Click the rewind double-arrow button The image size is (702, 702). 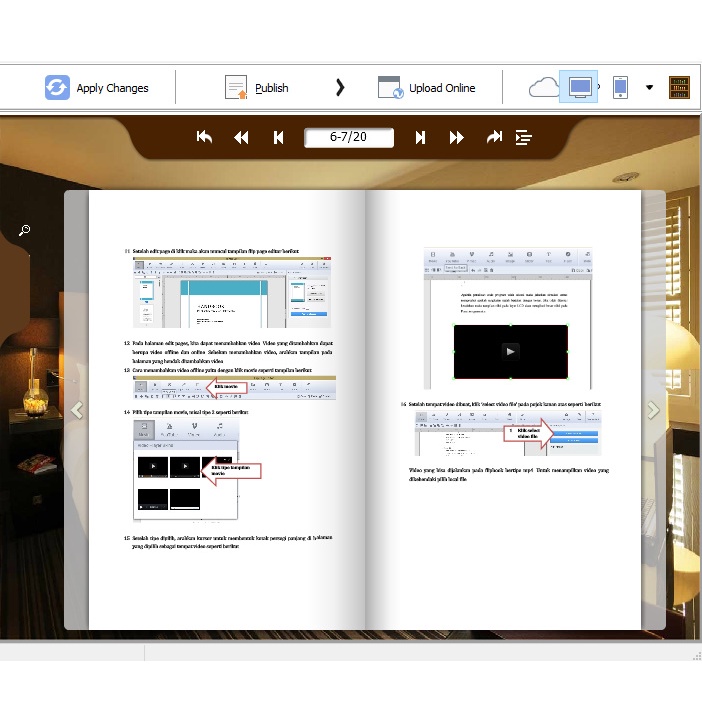point(241,138)
